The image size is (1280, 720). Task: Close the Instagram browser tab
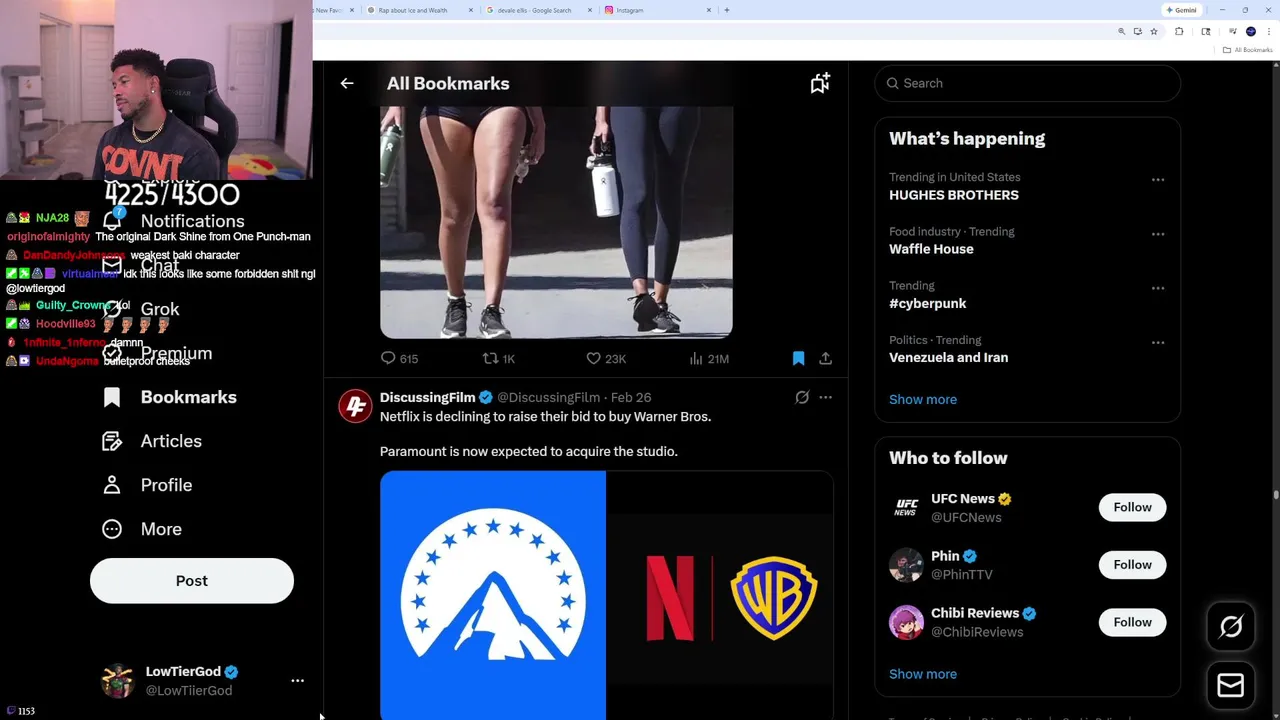[709, 10]
